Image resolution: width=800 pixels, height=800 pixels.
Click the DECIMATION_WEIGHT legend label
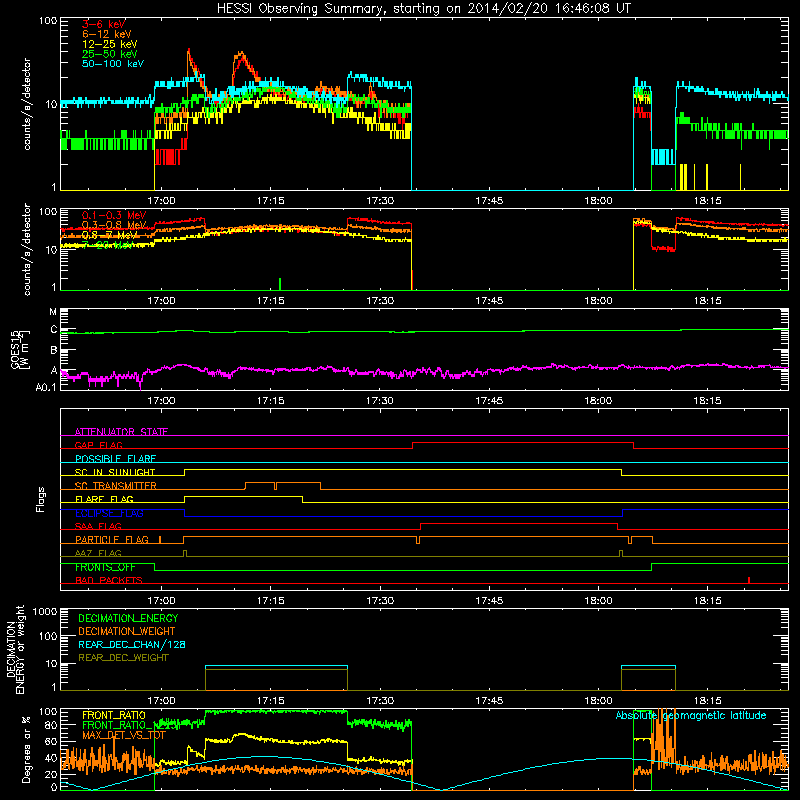point(127,631)
